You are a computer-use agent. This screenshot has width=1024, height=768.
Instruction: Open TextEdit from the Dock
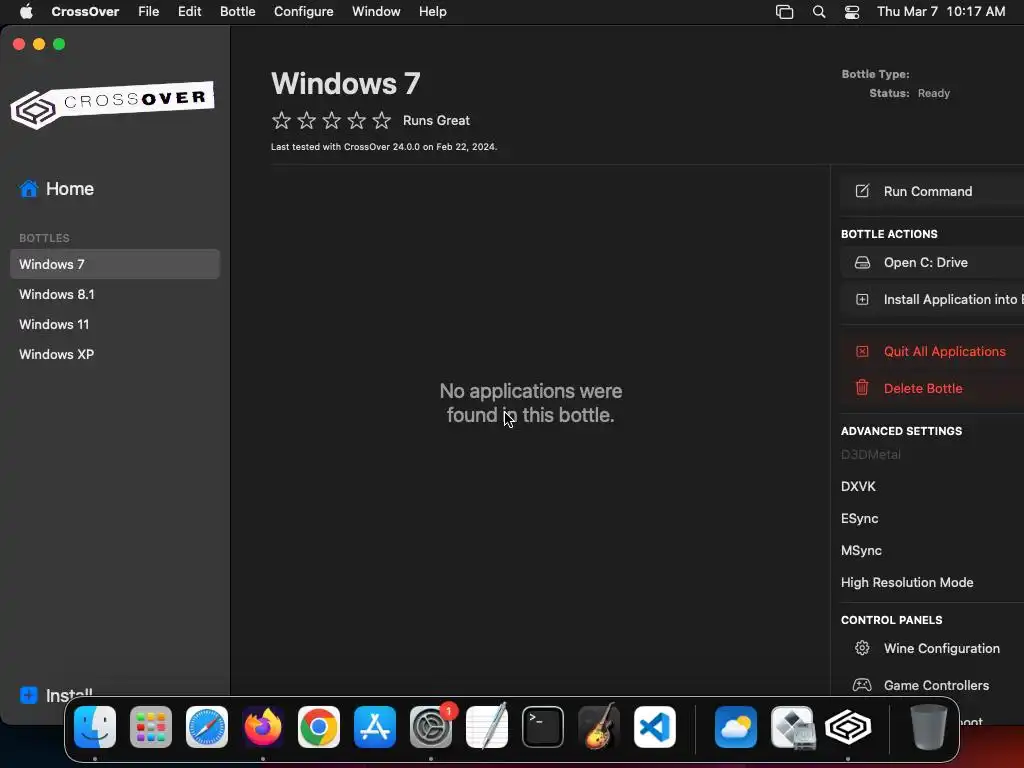click(x=487, y=727)
